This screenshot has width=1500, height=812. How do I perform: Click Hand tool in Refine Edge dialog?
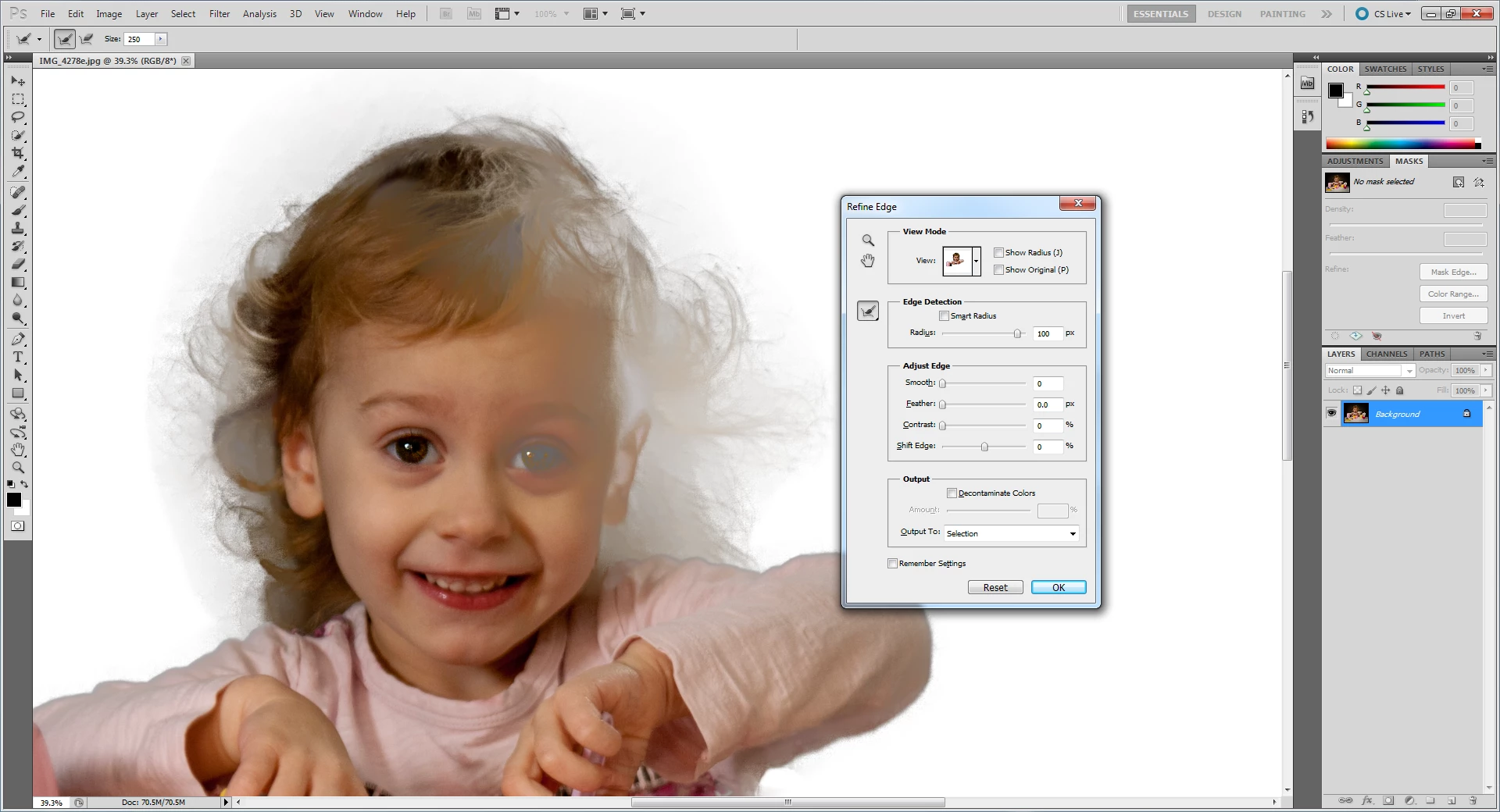point(868,261)
